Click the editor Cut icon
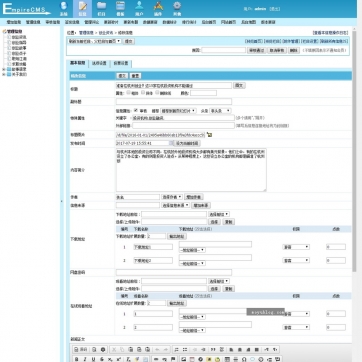Image resolution: width=362 pixels, height=362 pixels. coord(114,349)
